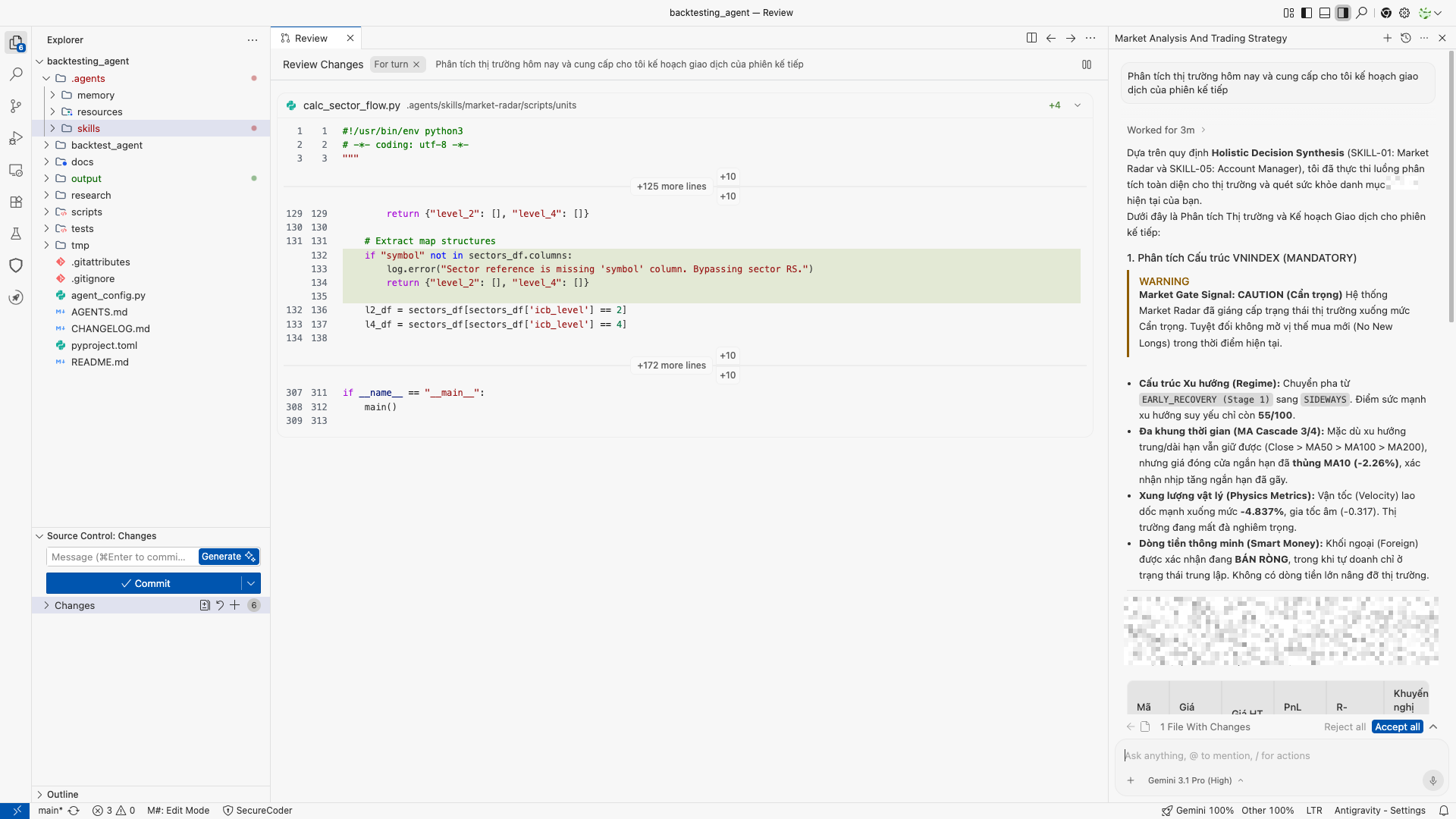Show 10 more lines above line 129

click(728, 196)
